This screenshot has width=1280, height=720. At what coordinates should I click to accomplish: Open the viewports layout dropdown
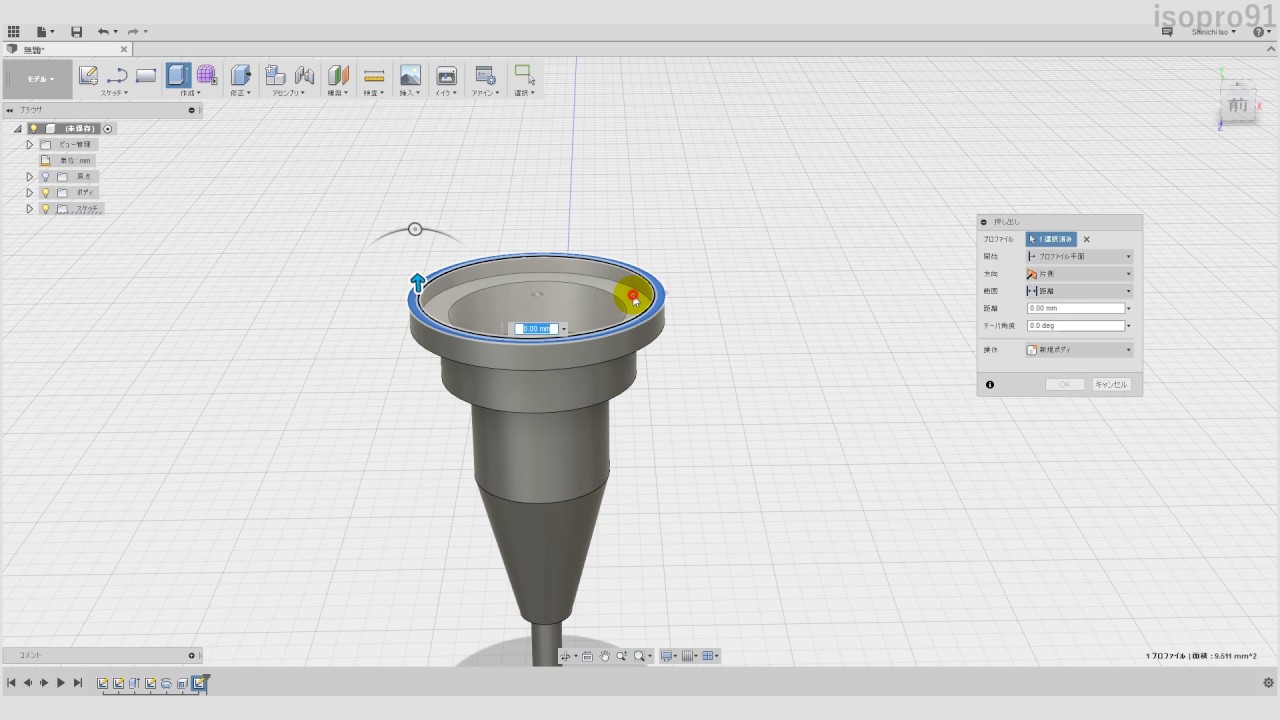pos(710,656)
